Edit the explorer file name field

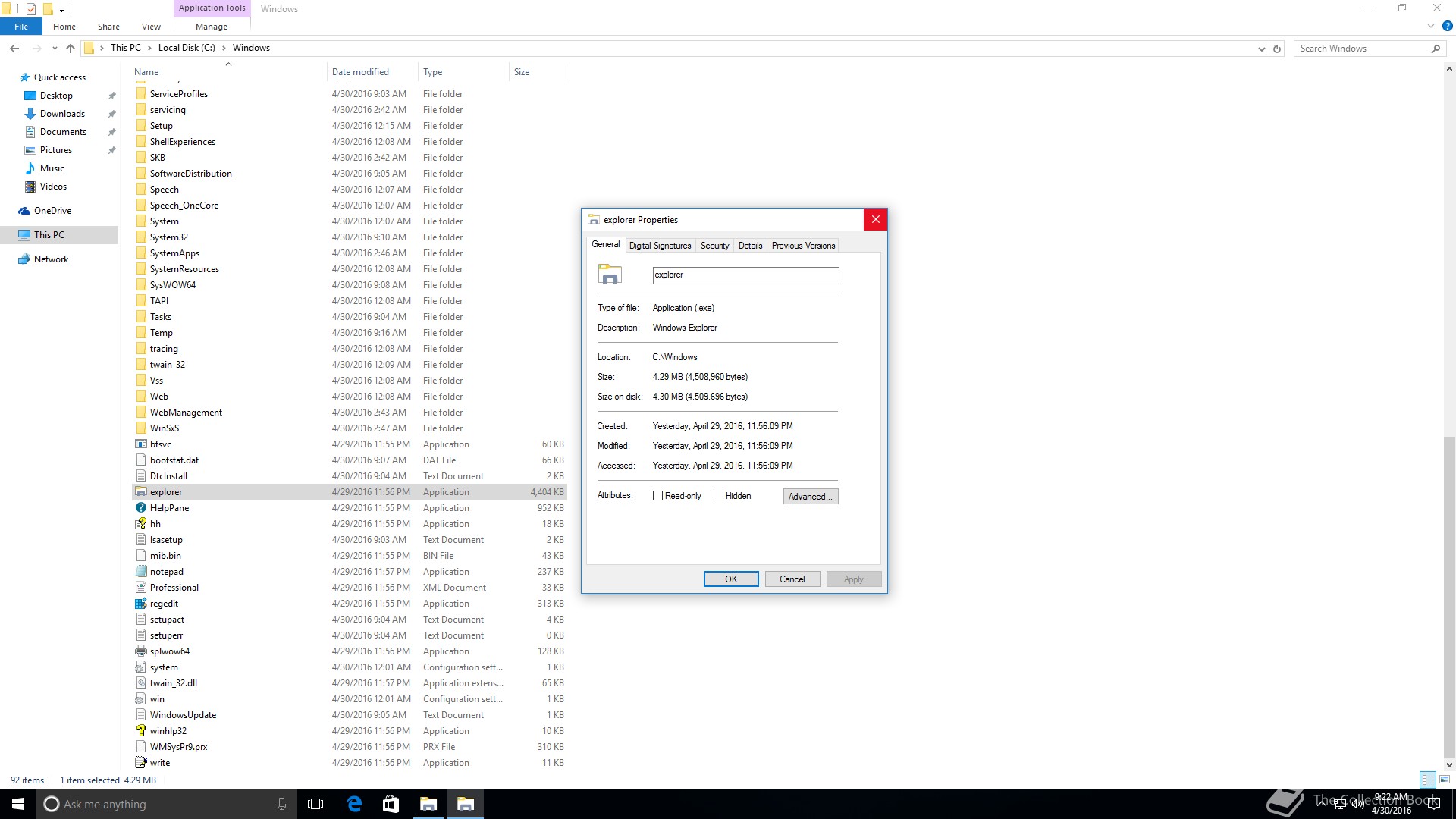pos(745,275)
